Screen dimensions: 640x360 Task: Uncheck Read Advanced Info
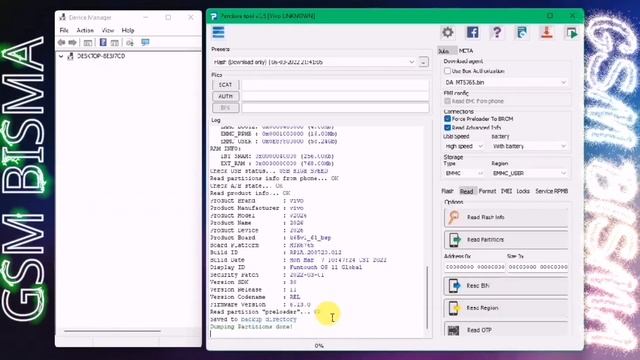(447, 127)
